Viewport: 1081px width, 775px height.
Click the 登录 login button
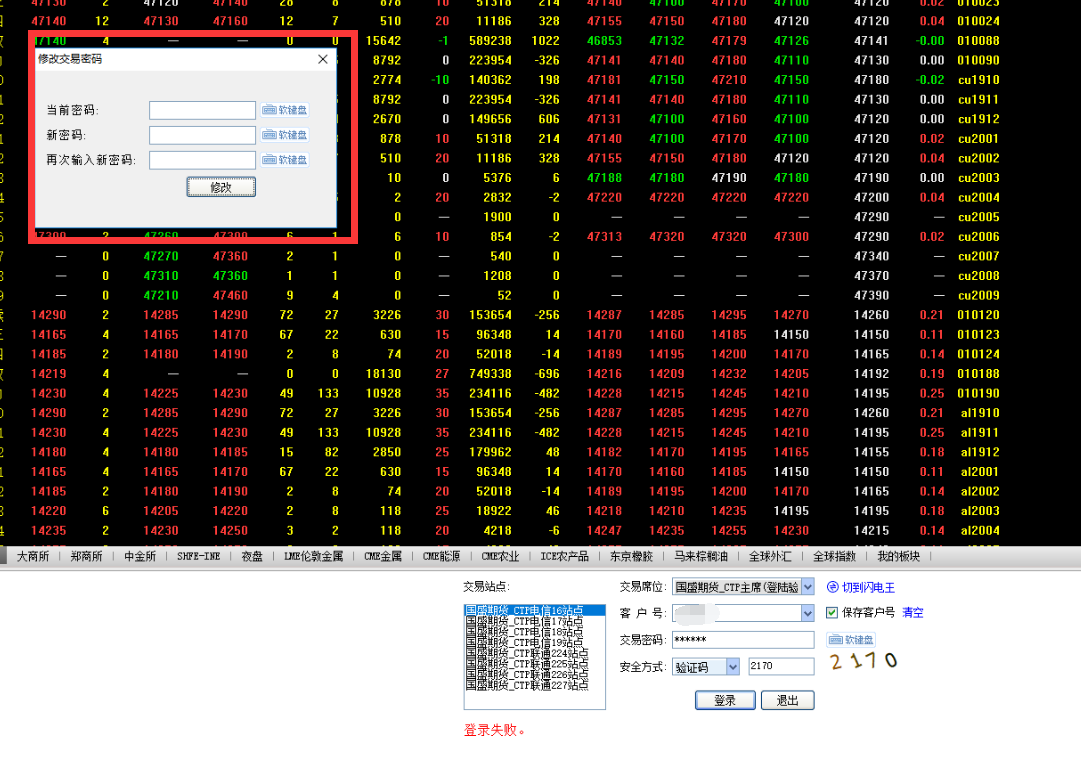[725, 701]
